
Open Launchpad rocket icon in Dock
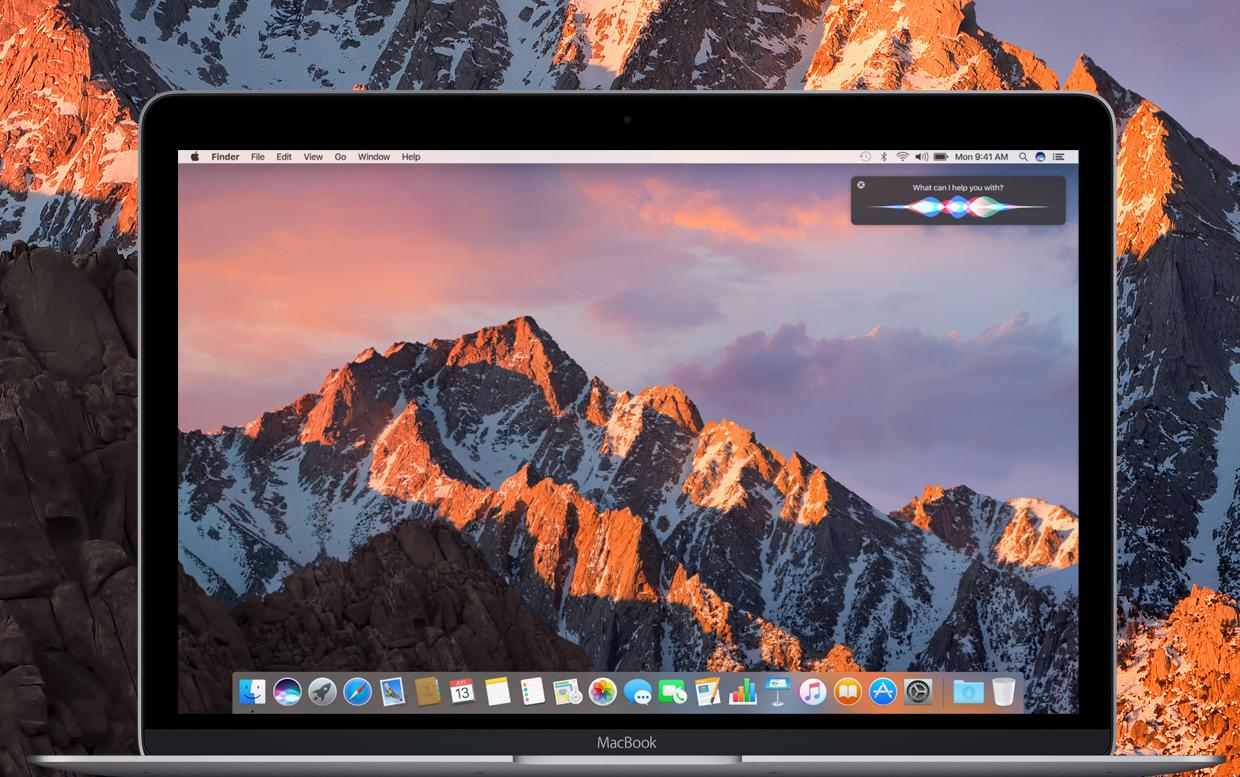(322, 691)
